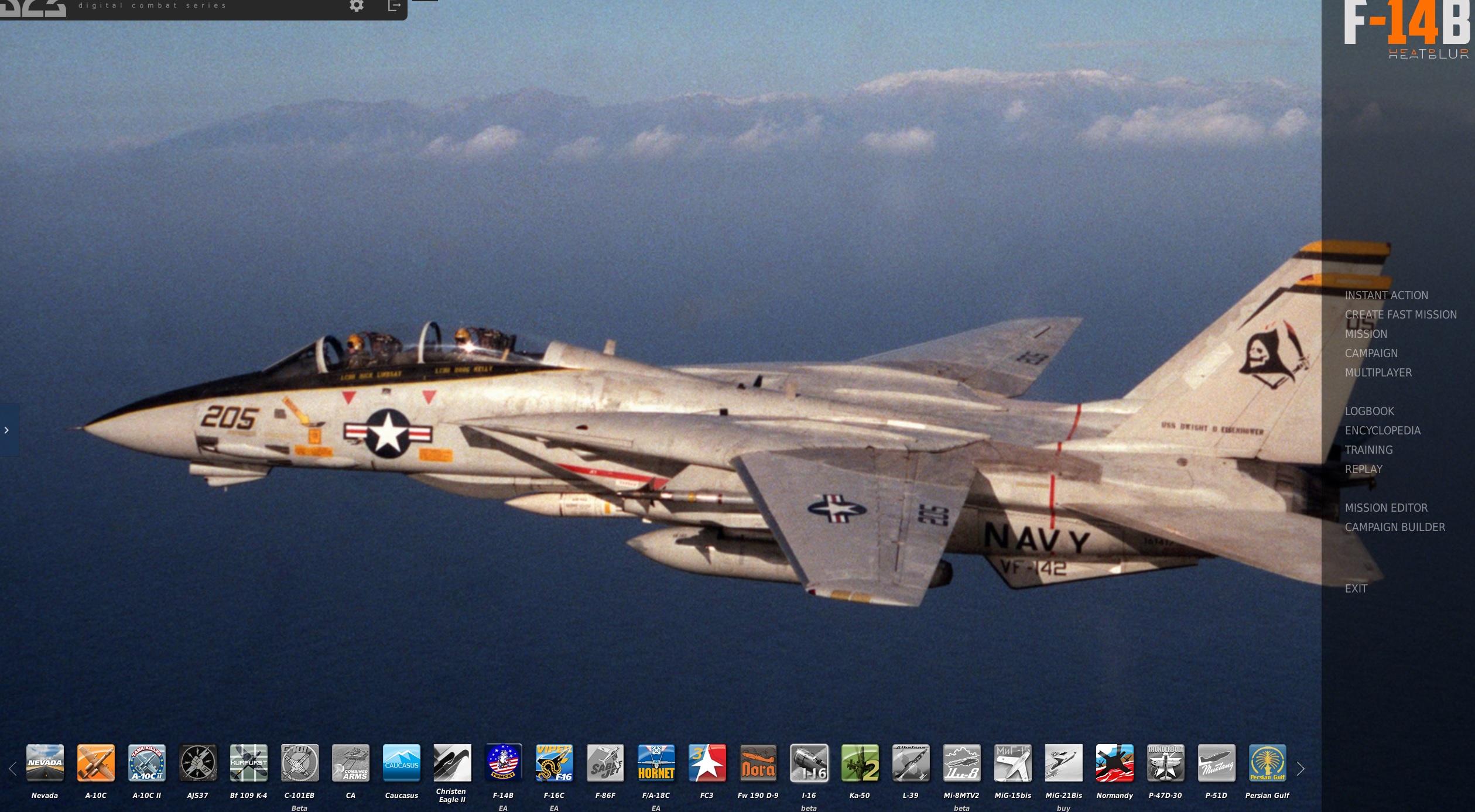The image size is (1475, 812).
Task: Open the Combined Arms module icon
Action: pyautogui.click(x=350, y=762)
